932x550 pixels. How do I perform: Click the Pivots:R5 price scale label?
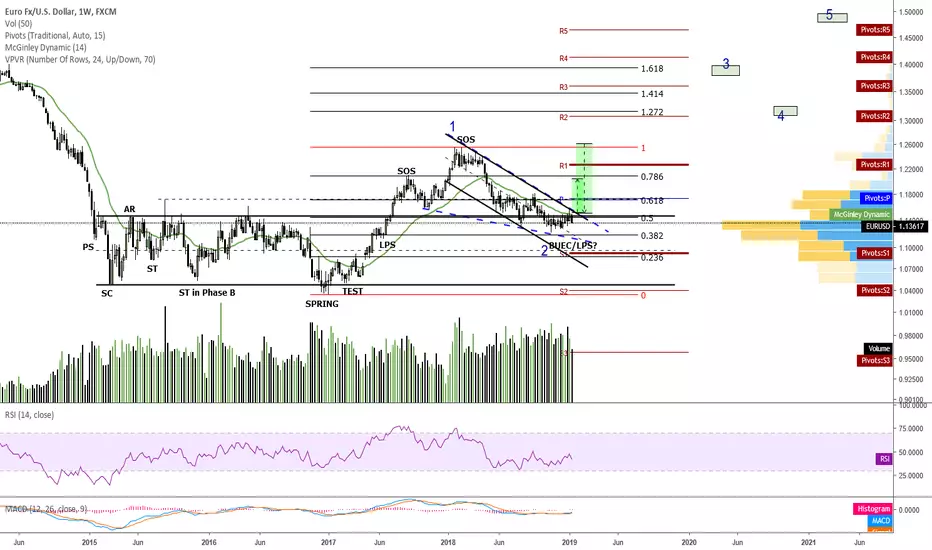(x=874, y=30)
